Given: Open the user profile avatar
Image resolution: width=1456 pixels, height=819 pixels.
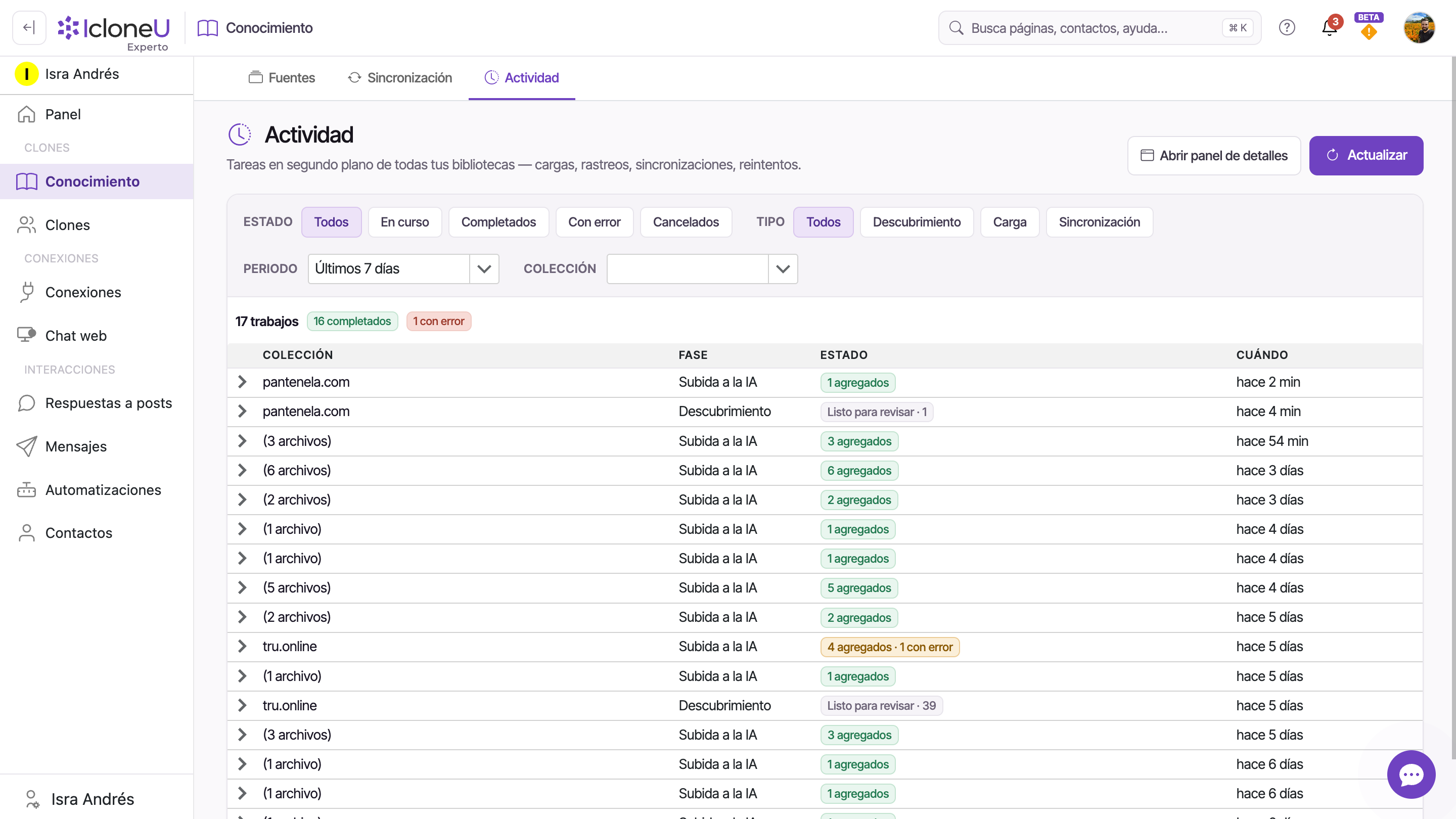Looking at the screenshot, I should pos(1419,28).
